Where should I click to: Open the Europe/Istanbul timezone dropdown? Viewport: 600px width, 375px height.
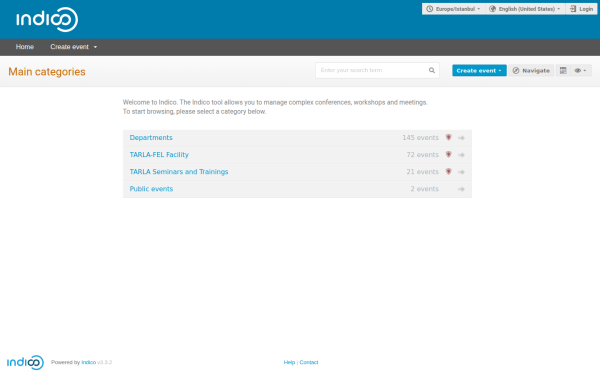[453, 9]
